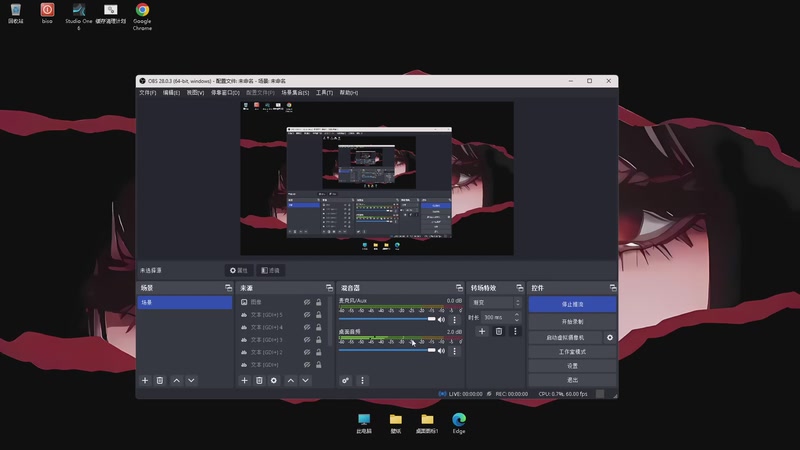This screenshot has width=800, height=450.
Task: Click the 工作室模式 button
Action: [572, 352]
